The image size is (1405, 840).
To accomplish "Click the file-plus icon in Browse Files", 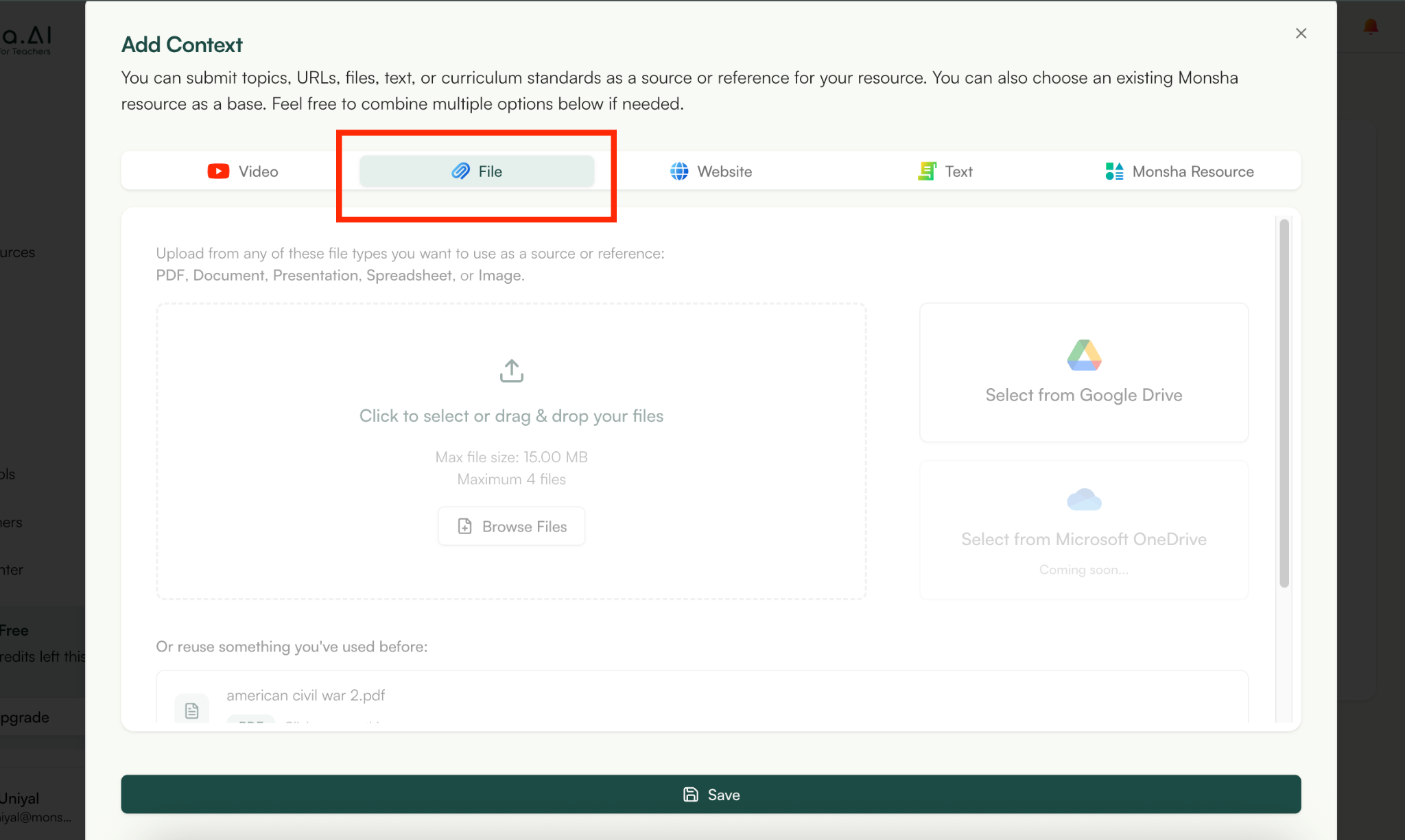I will tap(465, 526).
